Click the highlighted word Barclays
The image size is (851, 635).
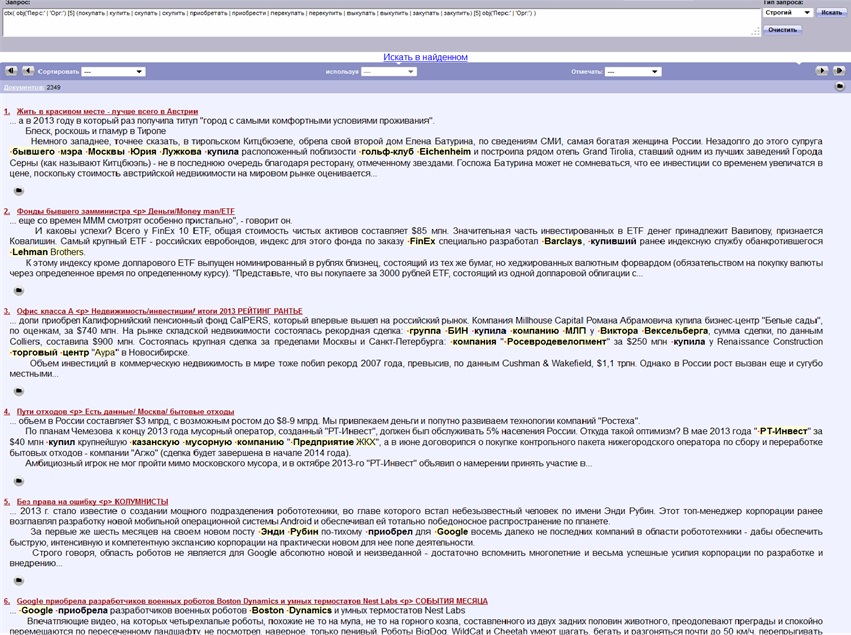point(563,242)
